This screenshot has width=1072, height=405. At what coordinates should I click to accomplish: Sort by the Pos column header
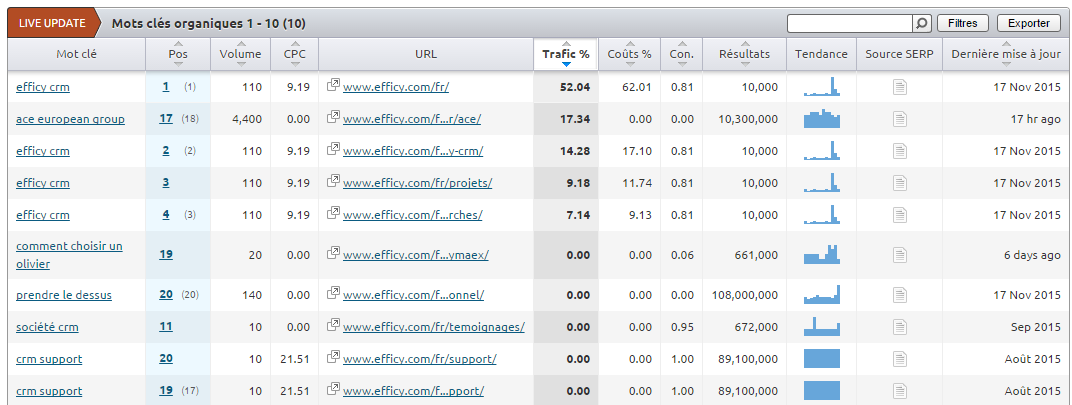[178, 54]
